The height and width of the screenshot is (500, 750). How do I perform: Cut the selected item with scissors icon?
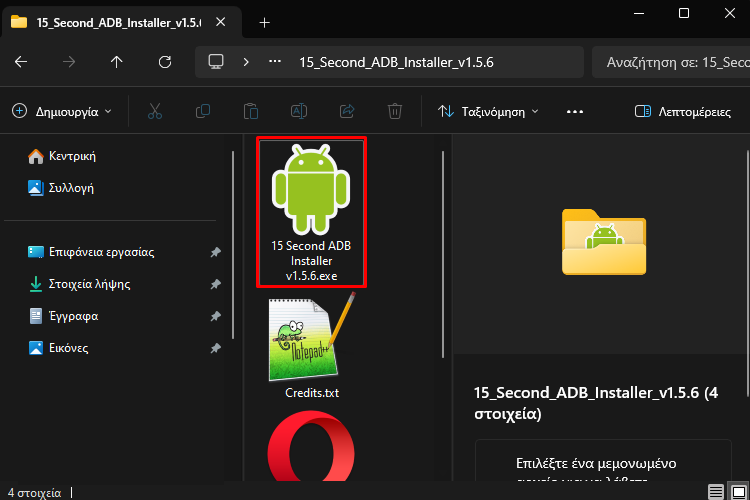(155, 111)
